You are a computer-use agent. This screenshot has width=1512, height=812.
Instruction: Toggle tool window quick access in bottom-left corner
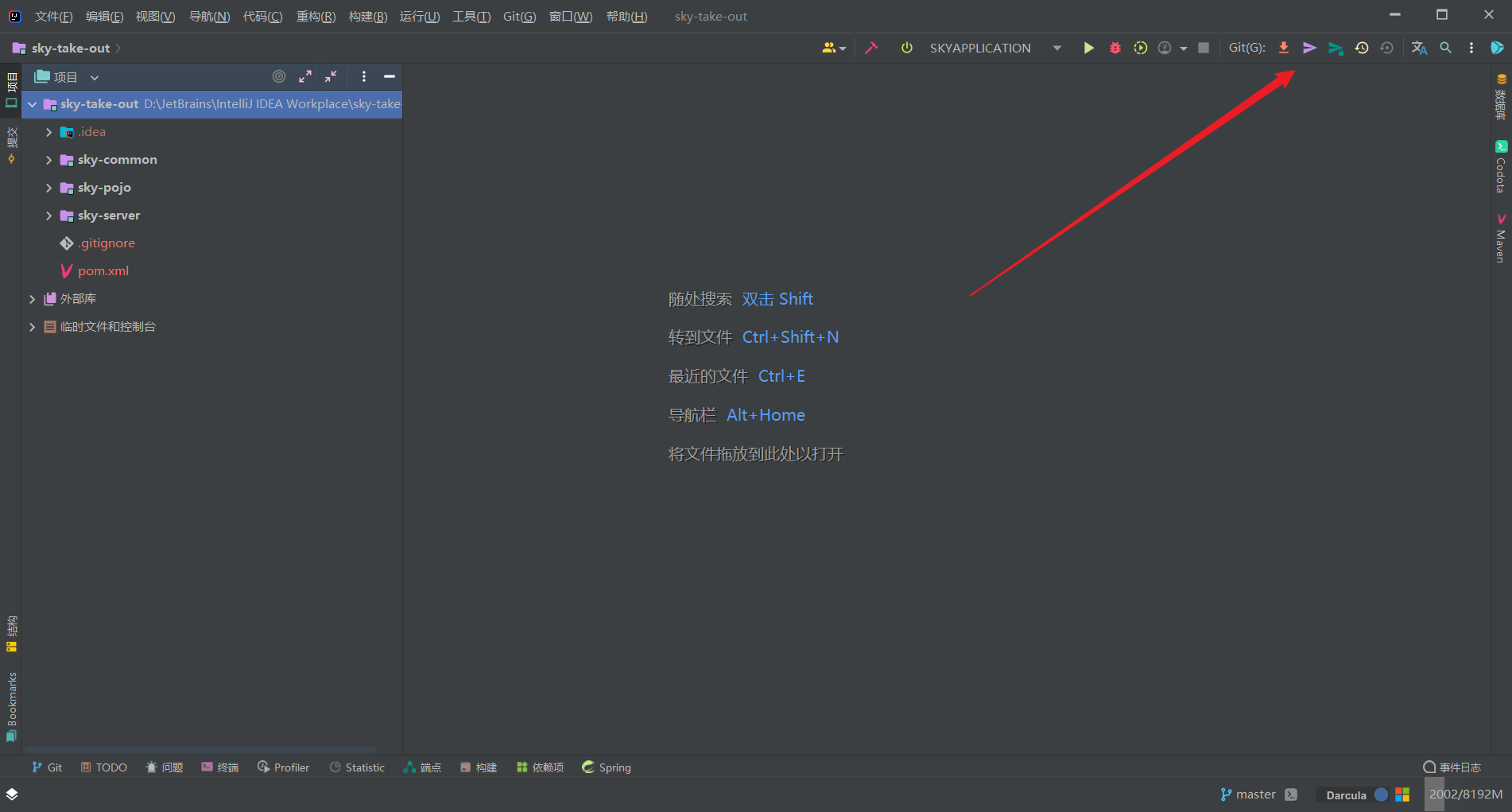(12, 795)
